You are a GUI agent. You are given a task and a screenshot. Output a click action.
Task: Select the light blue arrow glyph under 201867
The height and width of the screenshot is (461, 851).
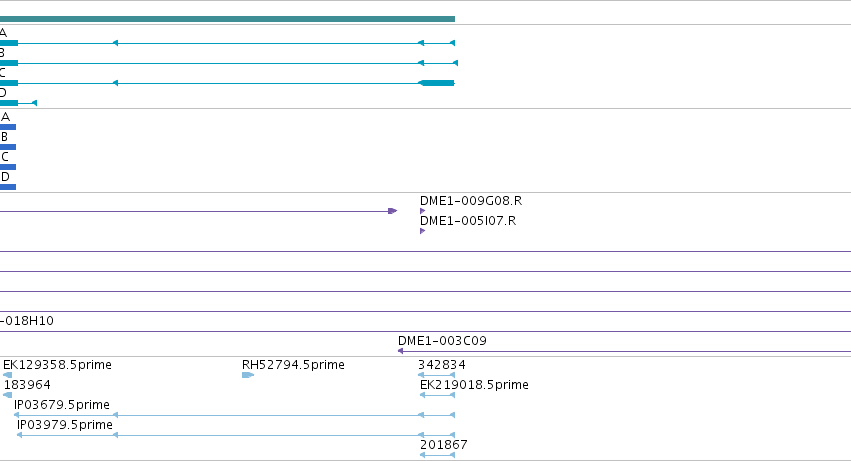(x=437, y=455)
